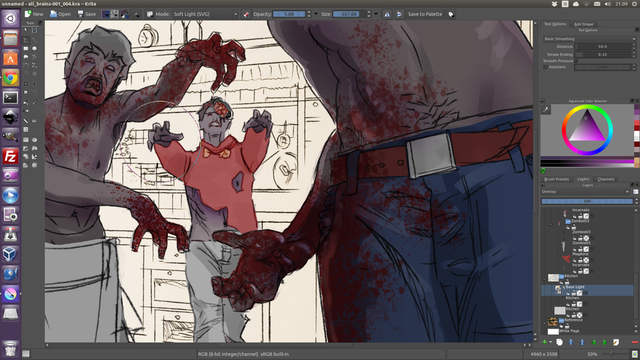Move the layer down in the stack
This screenshot has width=640, height=360.
(571, 342)
